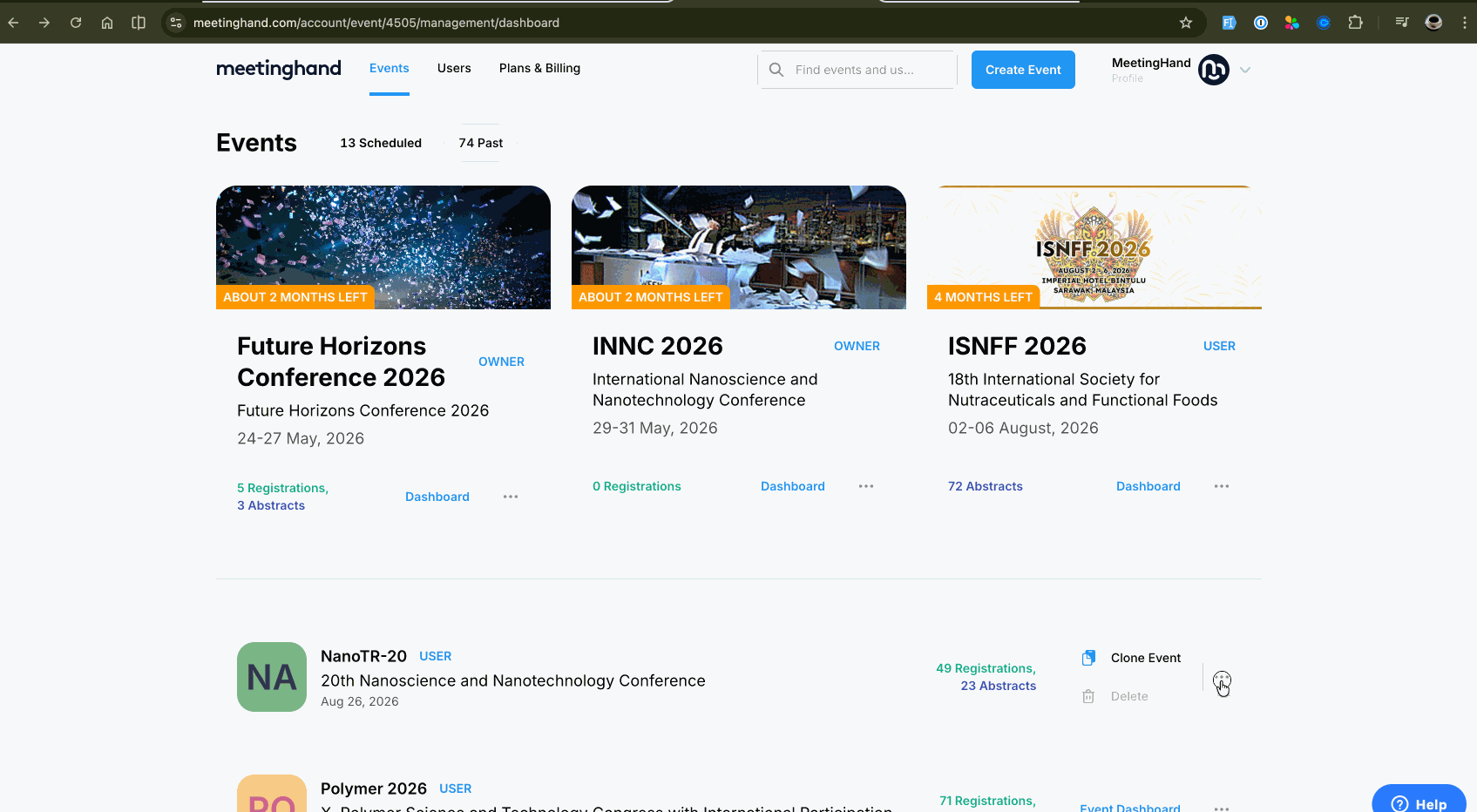Open Plans & Billing tab
The width and height of the screenshot is (1477, 812).
[x=539, y=68]
